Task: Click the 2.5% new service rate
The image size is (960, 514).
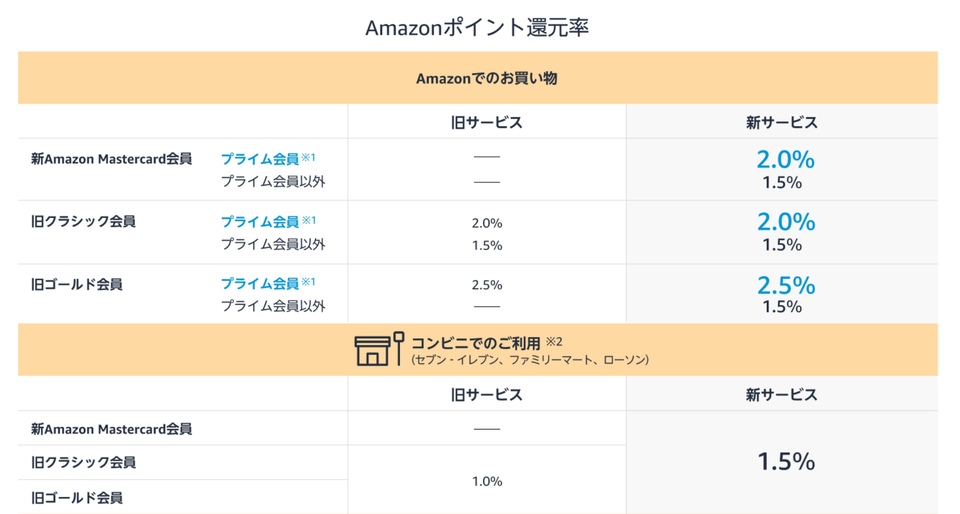Action: tap(786, 285)
